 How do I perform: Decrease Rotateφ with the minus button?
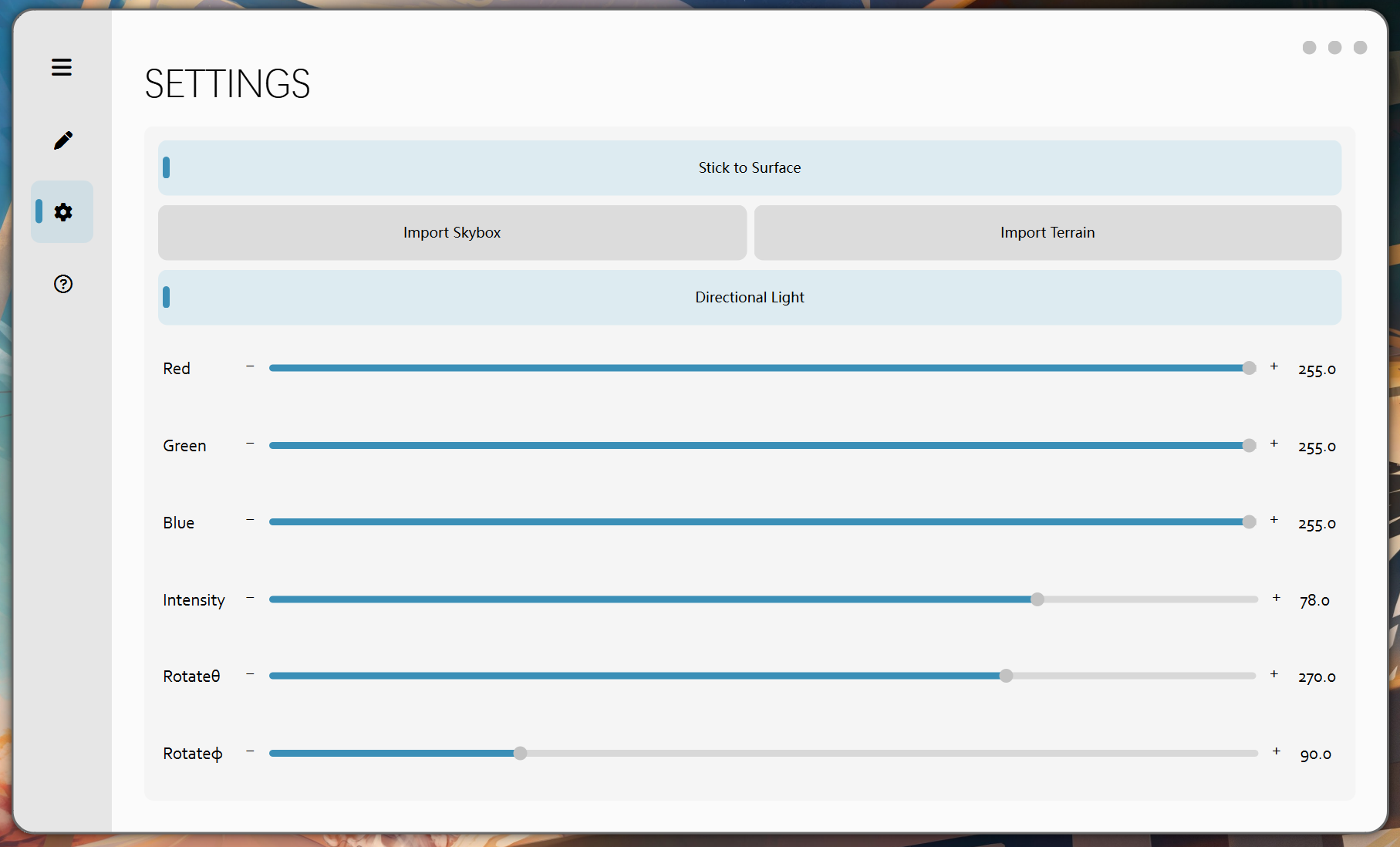pyautogui.click(x=250, y=751)
